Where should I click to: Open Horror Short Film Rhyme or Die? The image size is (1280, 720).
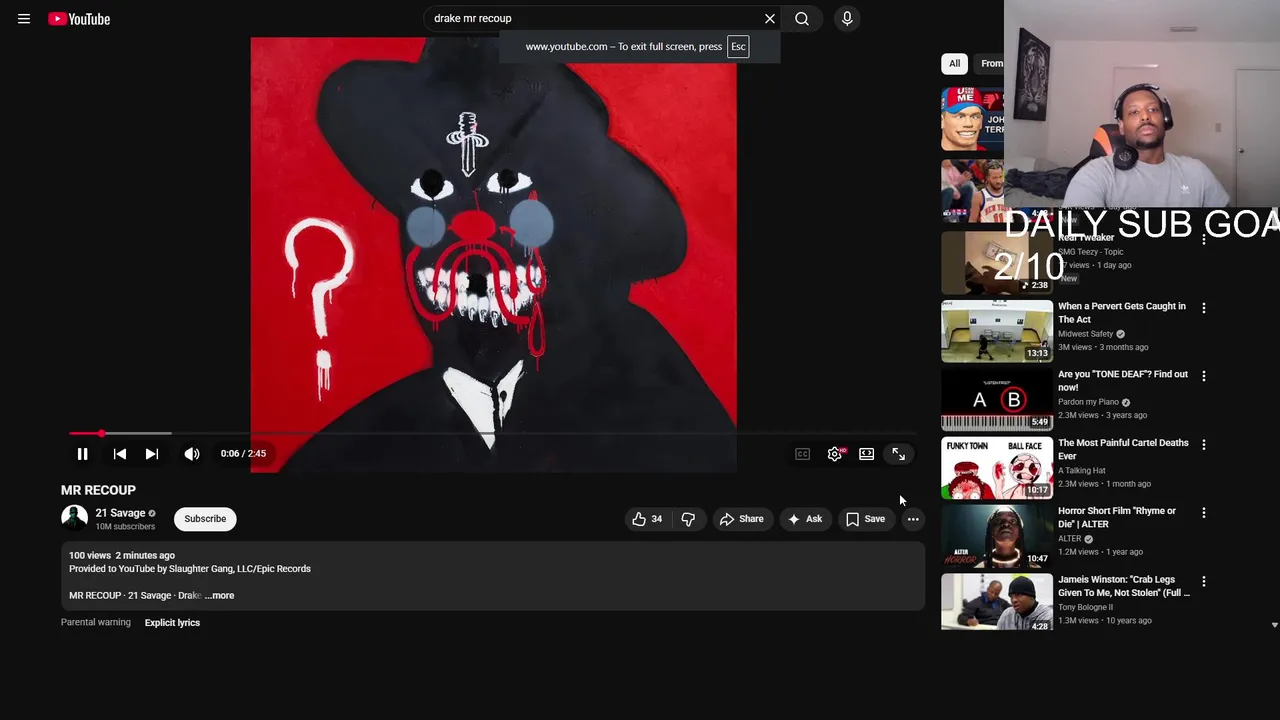[1117, 517]
